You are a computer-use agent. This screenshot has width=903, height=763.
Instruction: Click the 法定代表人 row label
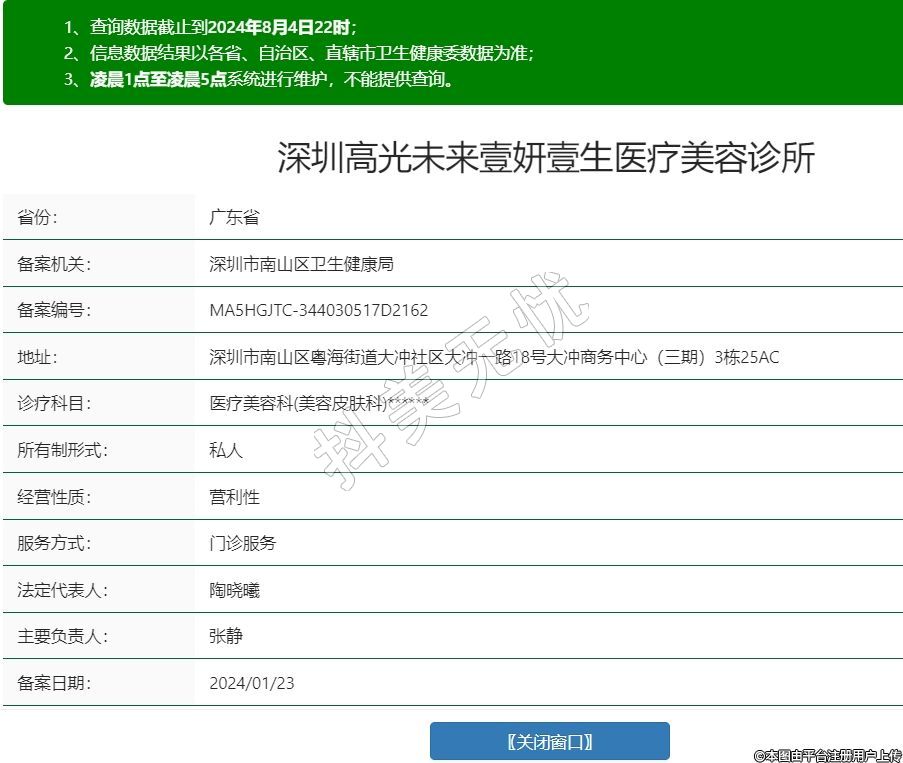(62, 590)
